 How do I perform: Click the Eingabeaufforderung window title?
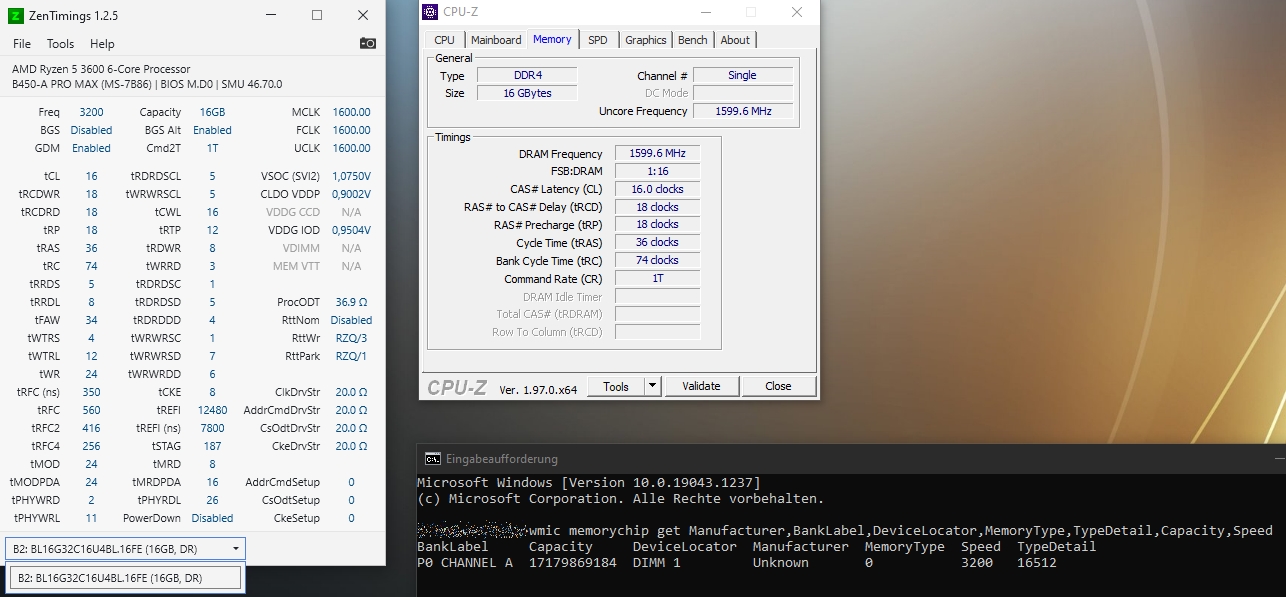click(502, 459)
